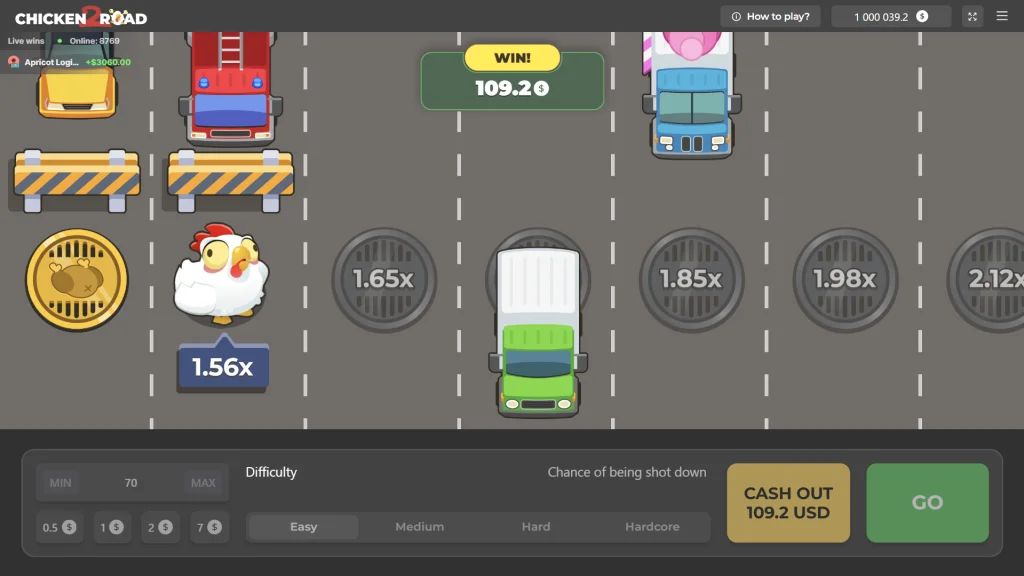Set bet to MIN
This screenshot has height=576, width=1024.
(61, 483)
